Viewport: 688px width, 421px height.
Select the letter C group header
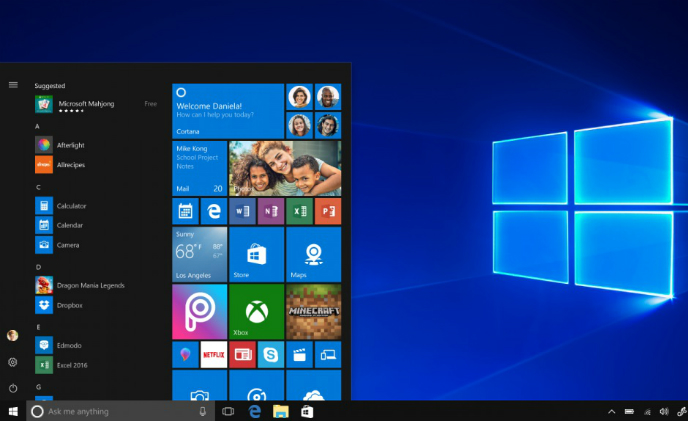pyautogui.click(x=38, y=187)
